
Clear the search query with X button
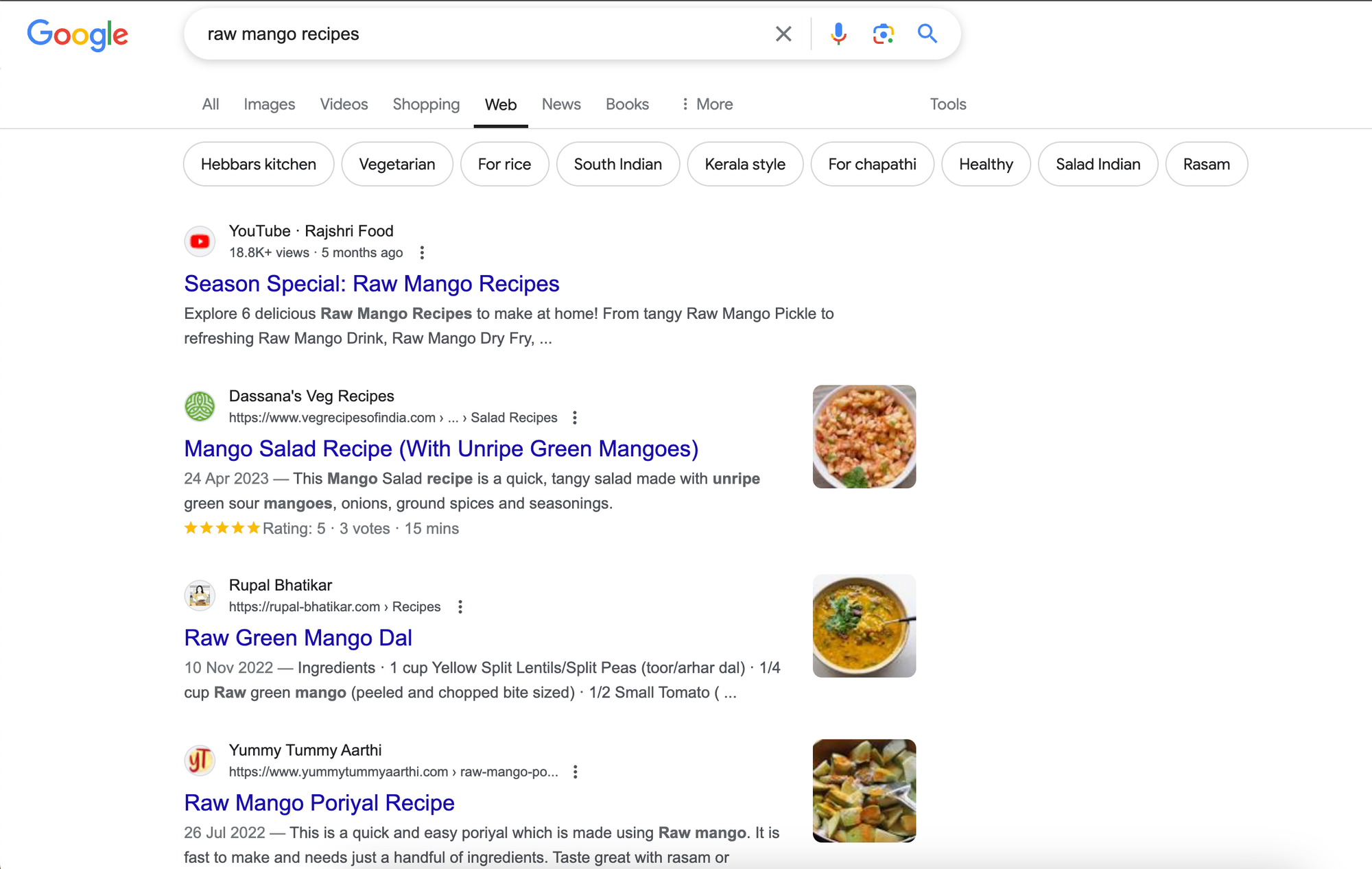[784, 34]
